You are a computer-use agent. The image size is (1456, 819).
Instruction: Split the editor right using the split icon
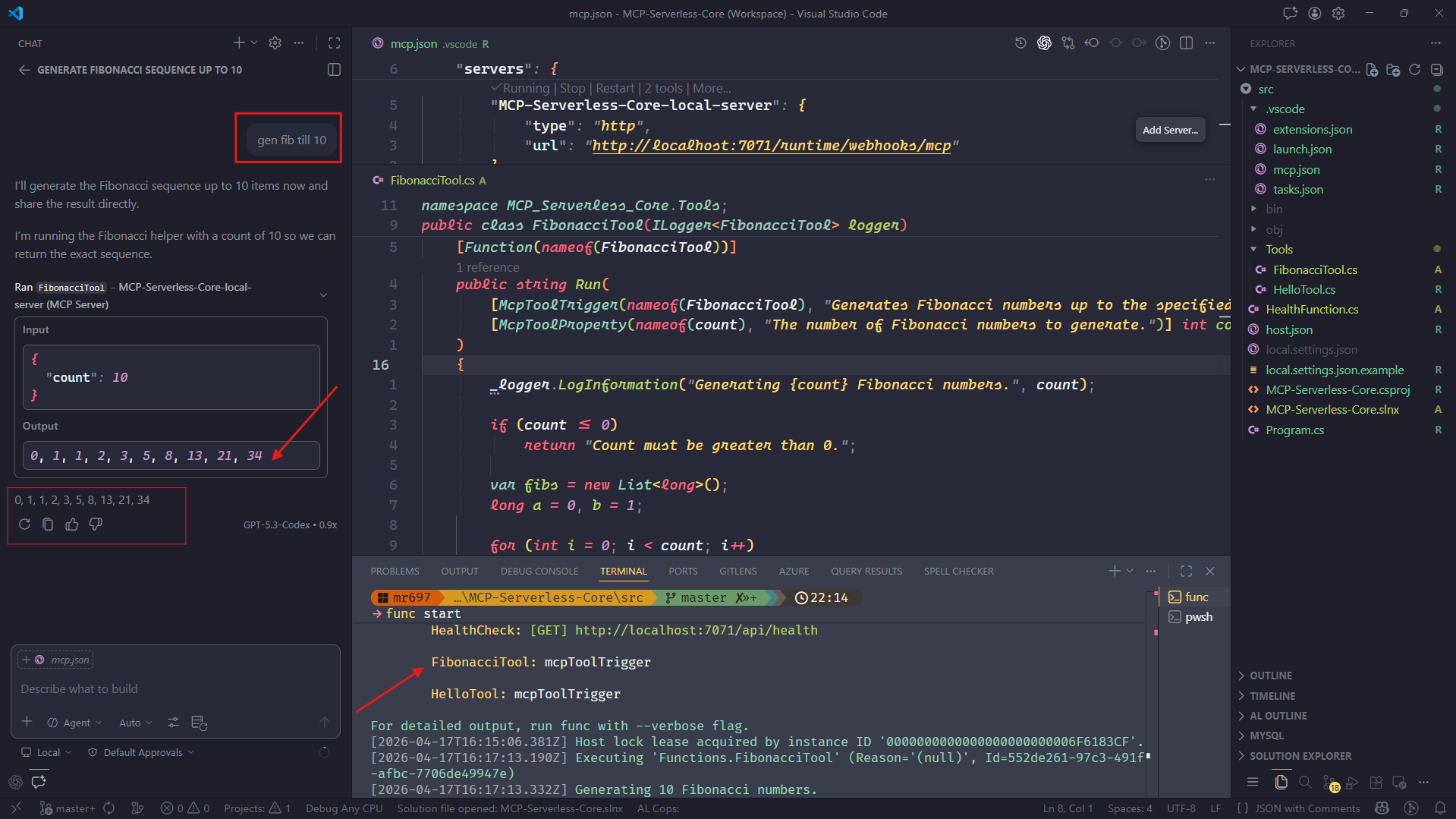(x=1187, y=43)
